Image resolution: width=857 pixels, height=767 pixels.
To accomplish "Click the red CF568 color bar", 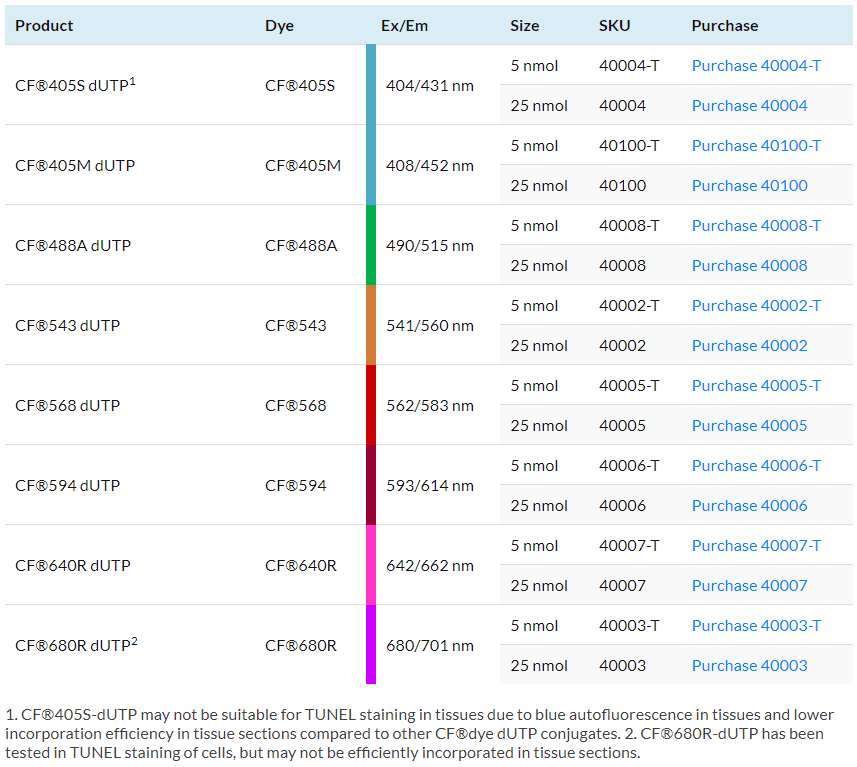I will coord(371,405).
